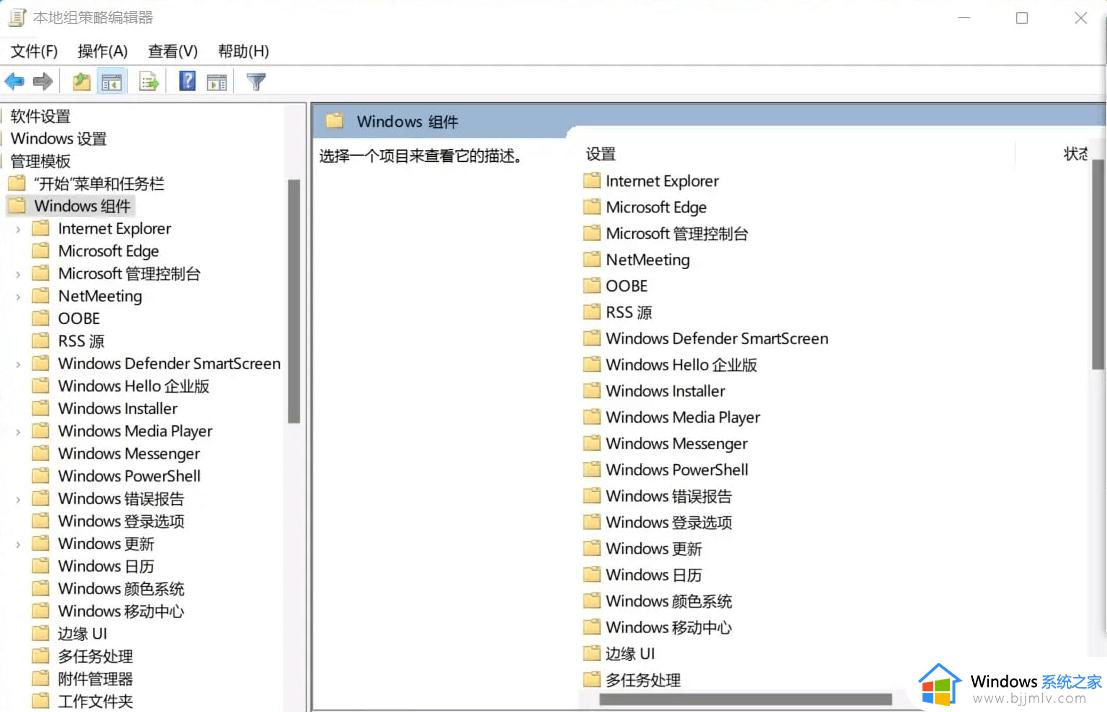Click the Windows 组件 header folder icon
This screenshot has width=1107, height=712.
335,121
